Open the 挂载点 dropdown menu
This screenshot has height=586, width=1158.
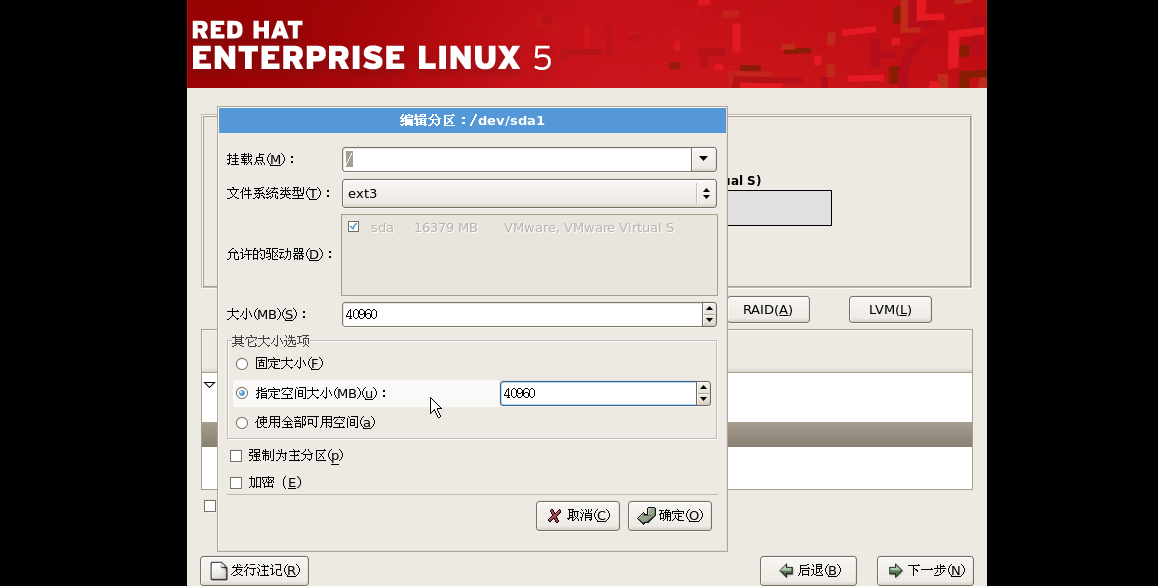(x=703, y=158)
